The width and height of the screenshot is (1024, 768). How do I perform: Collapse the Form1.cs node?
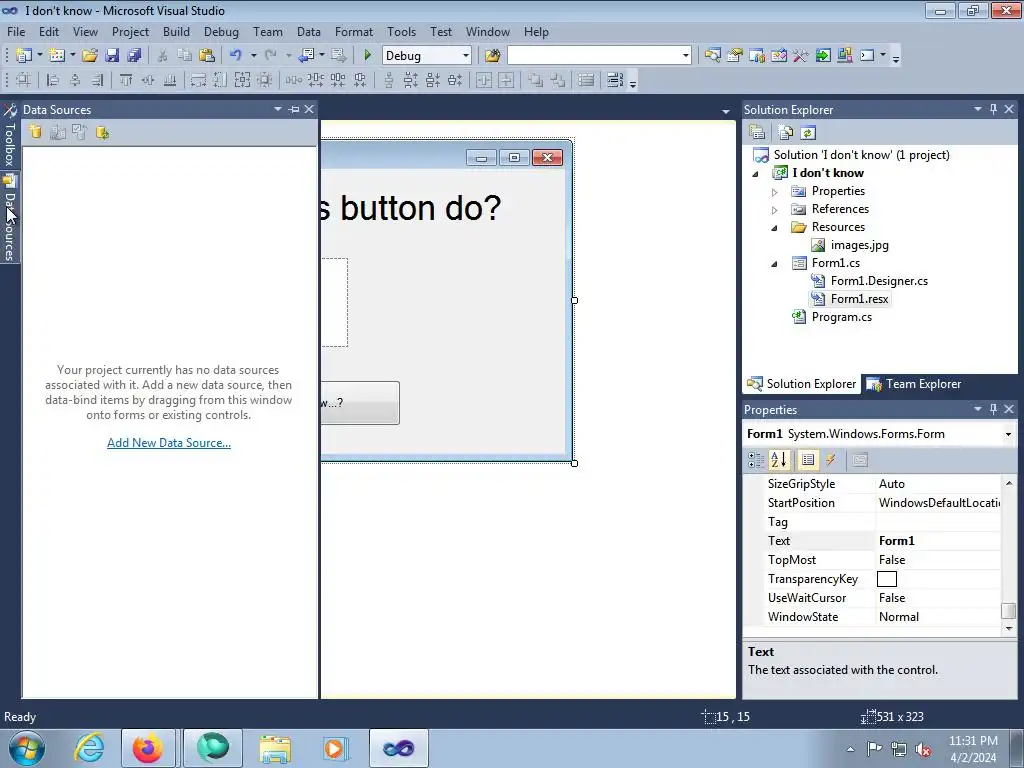pos(775,264)
